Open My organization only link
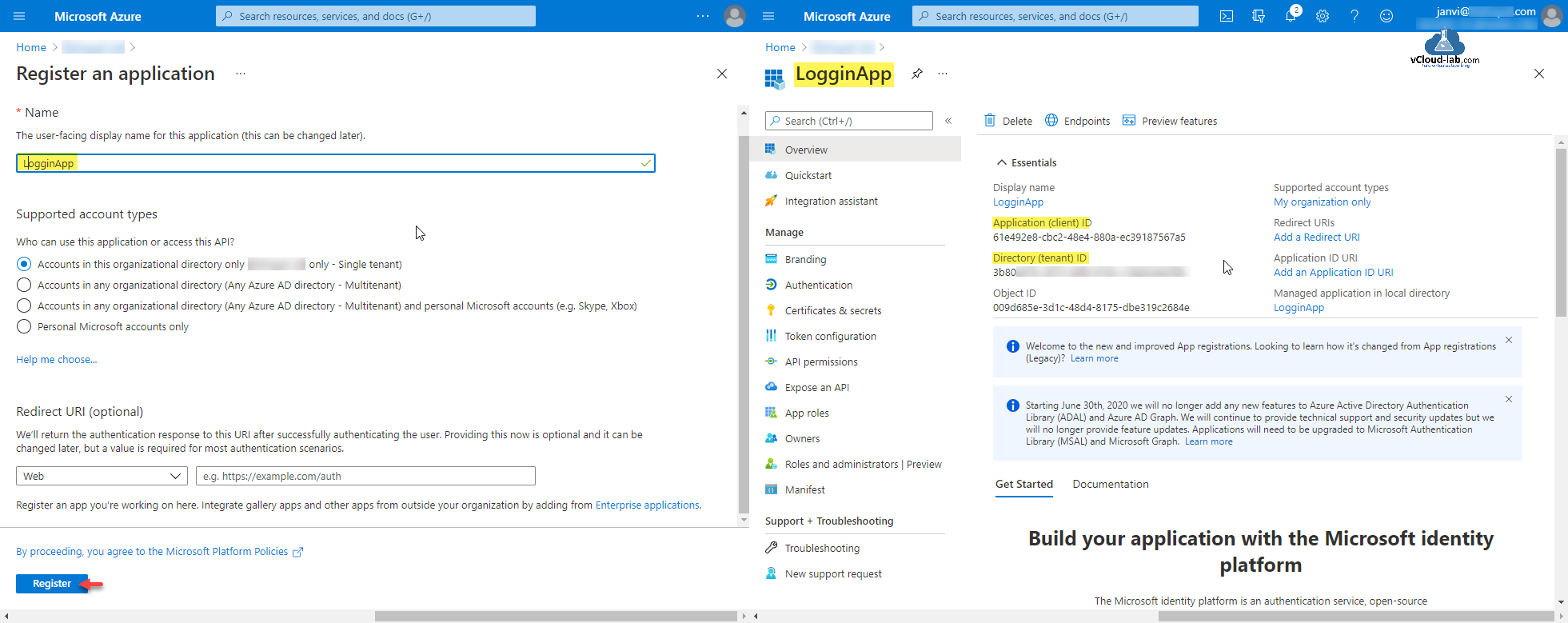Screen dimensions: 1568x623 [1322, 202]
